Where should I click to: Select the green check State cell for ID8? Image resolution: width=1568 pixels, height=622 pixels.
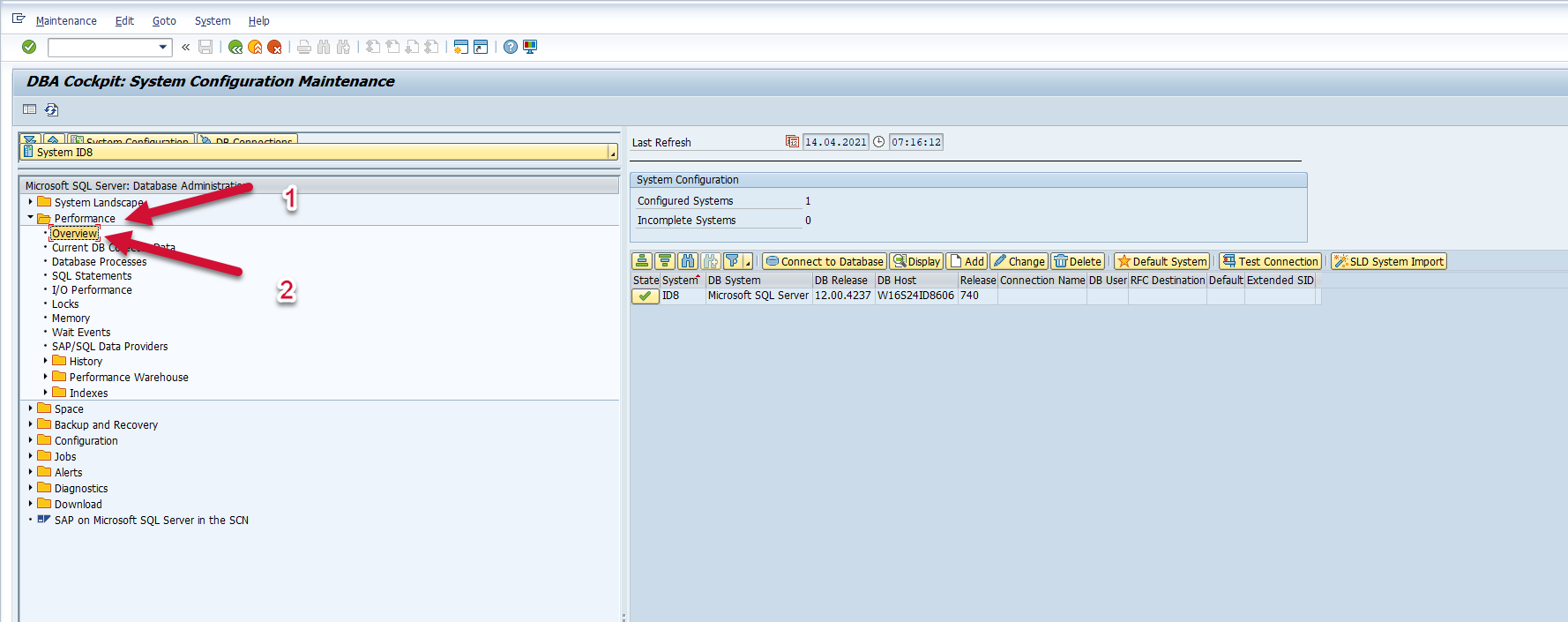646,296
